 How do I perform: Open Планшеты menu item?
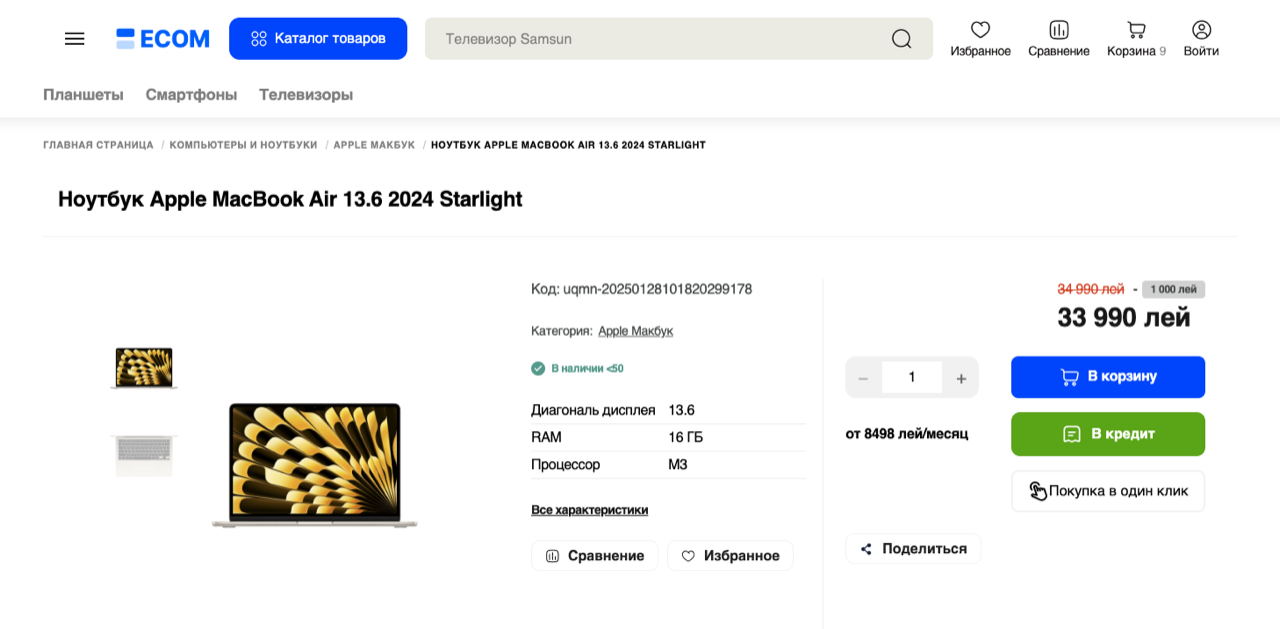(83, 95)
